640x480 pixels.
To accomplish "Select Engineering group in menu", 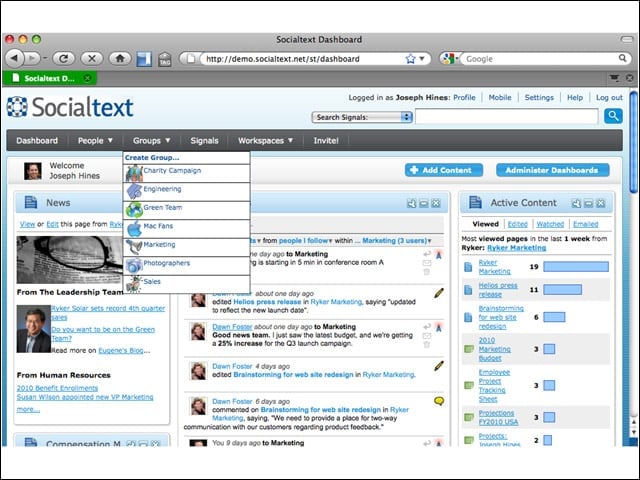I will pyautogui.click(x=186, y=191).
